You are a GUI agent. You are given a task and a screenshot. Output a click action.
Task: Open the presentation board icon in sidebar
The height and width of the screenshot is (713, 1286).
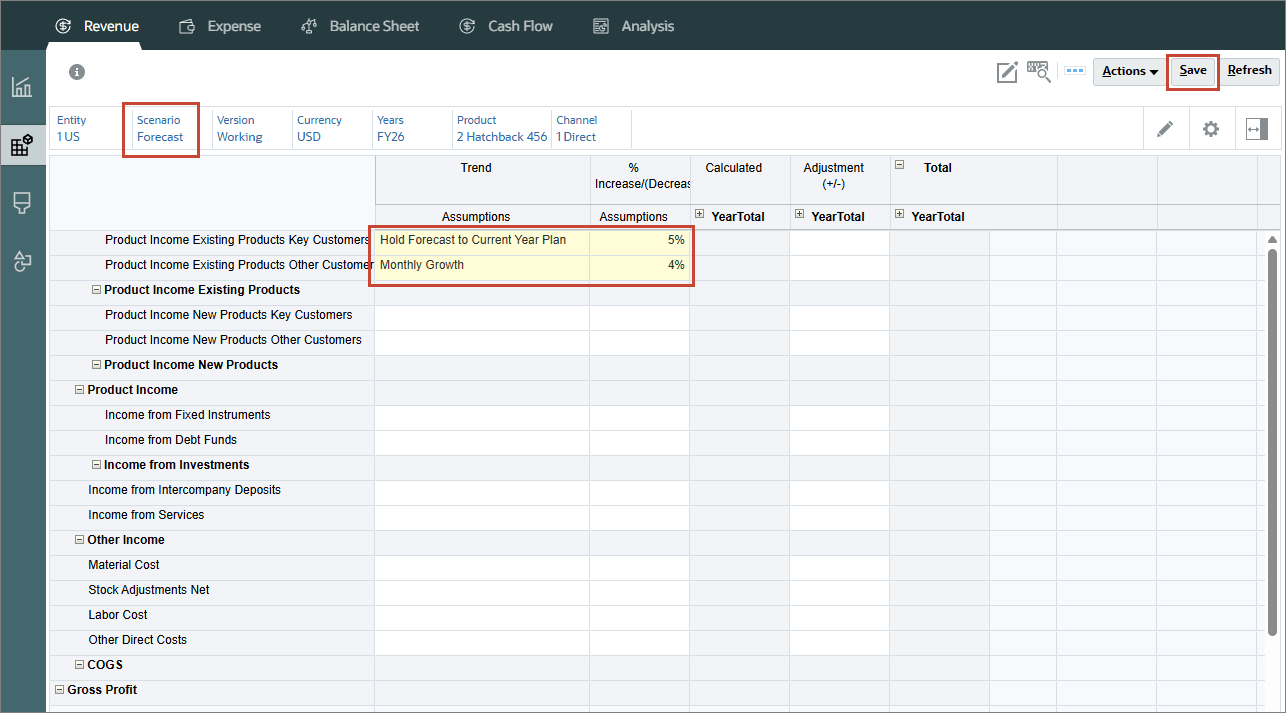coord(22,203)
